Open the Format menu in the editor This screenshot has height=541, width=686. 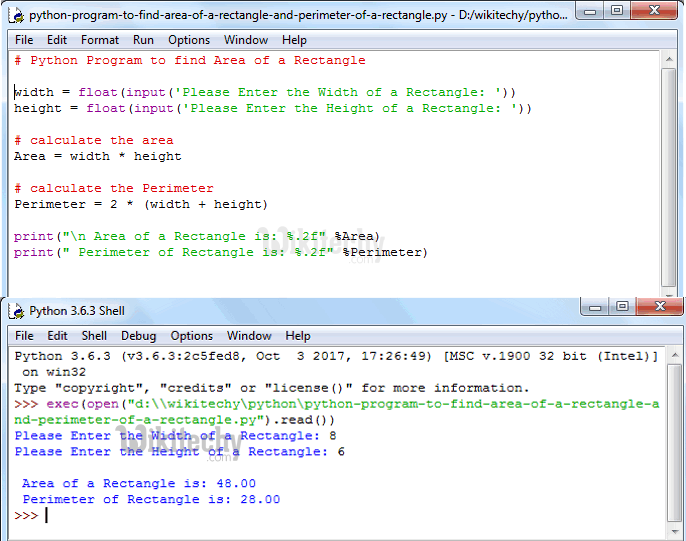100,40
